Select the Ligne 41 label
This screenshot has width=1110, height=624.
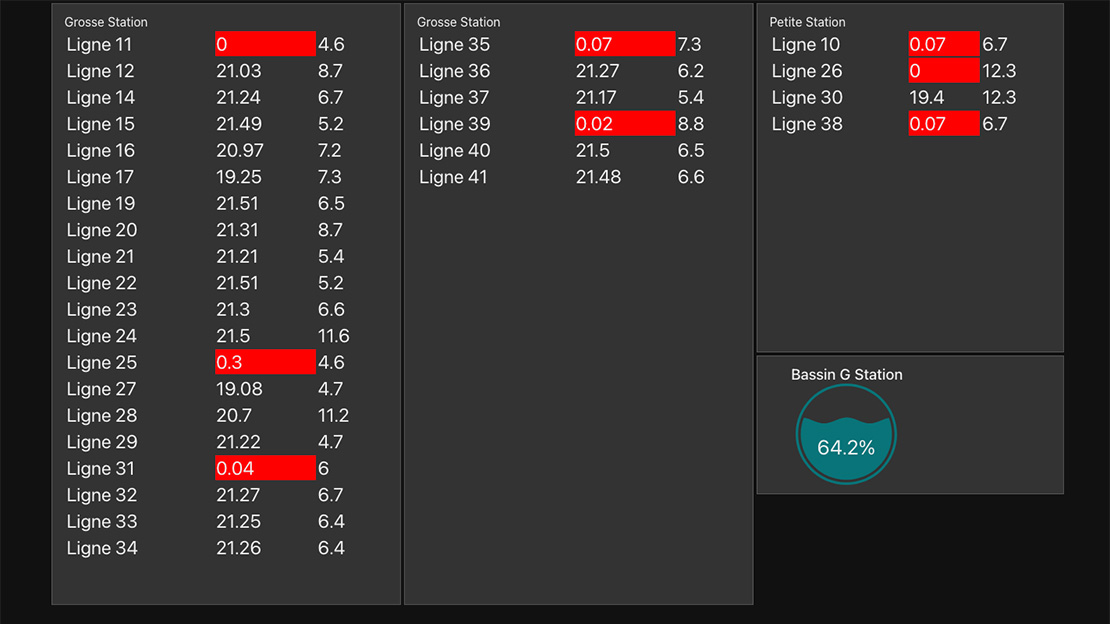(454, 177)
